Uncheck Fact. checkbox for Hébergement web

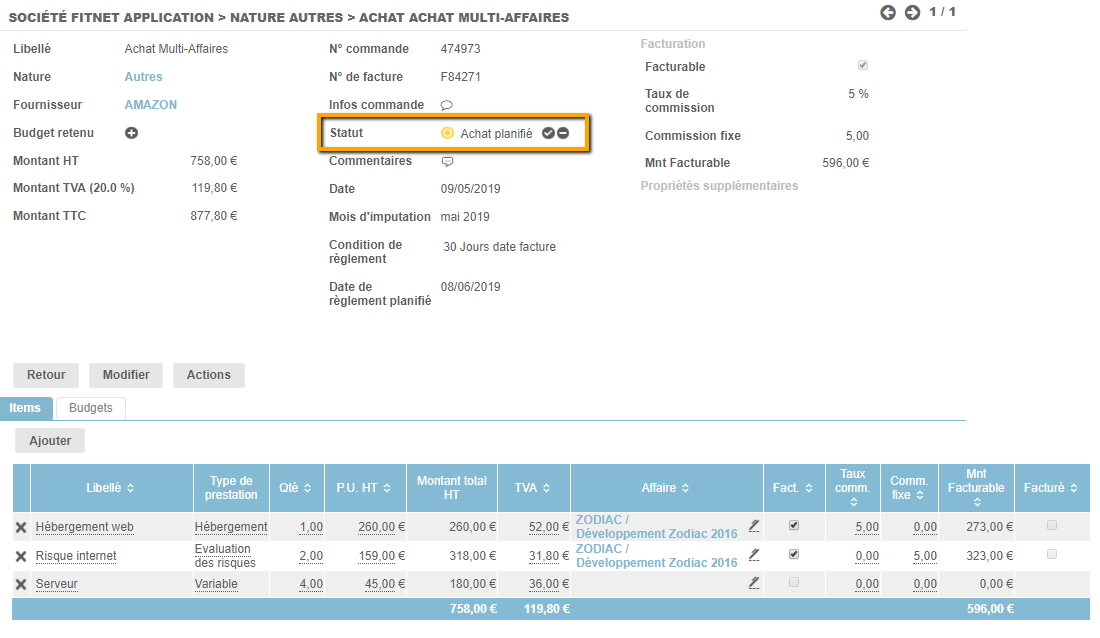[x=794, y=525]
